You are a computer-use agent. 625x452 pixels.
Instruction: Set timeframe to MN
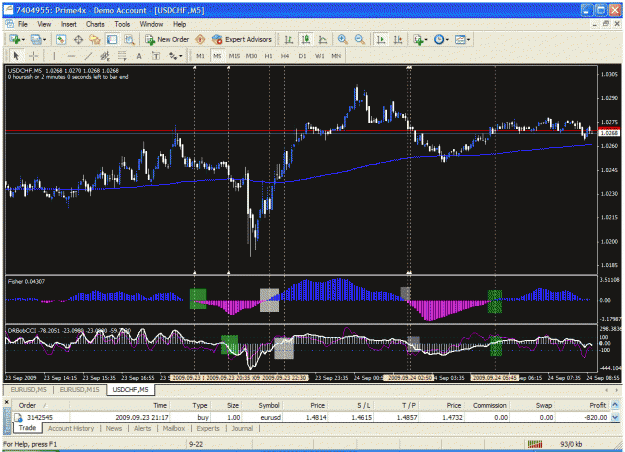[x=336, y=56]
